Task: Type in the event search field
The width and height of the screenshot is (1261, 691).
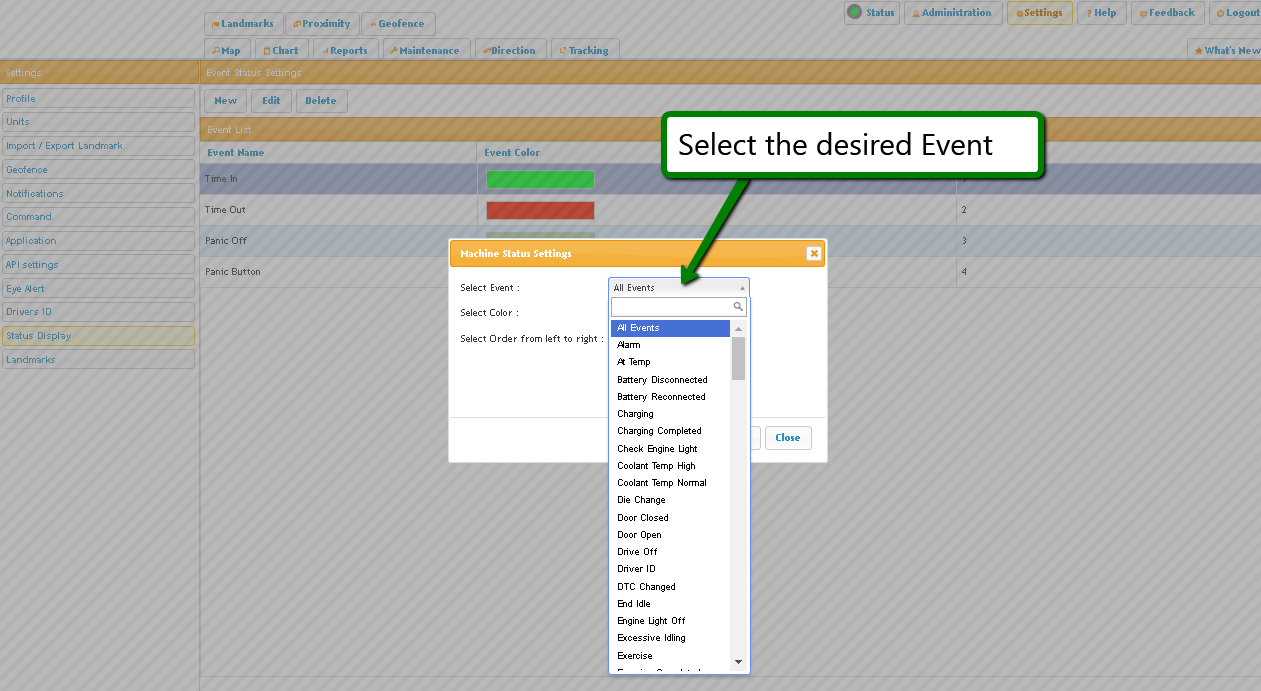Action: [x=672, y=307]
